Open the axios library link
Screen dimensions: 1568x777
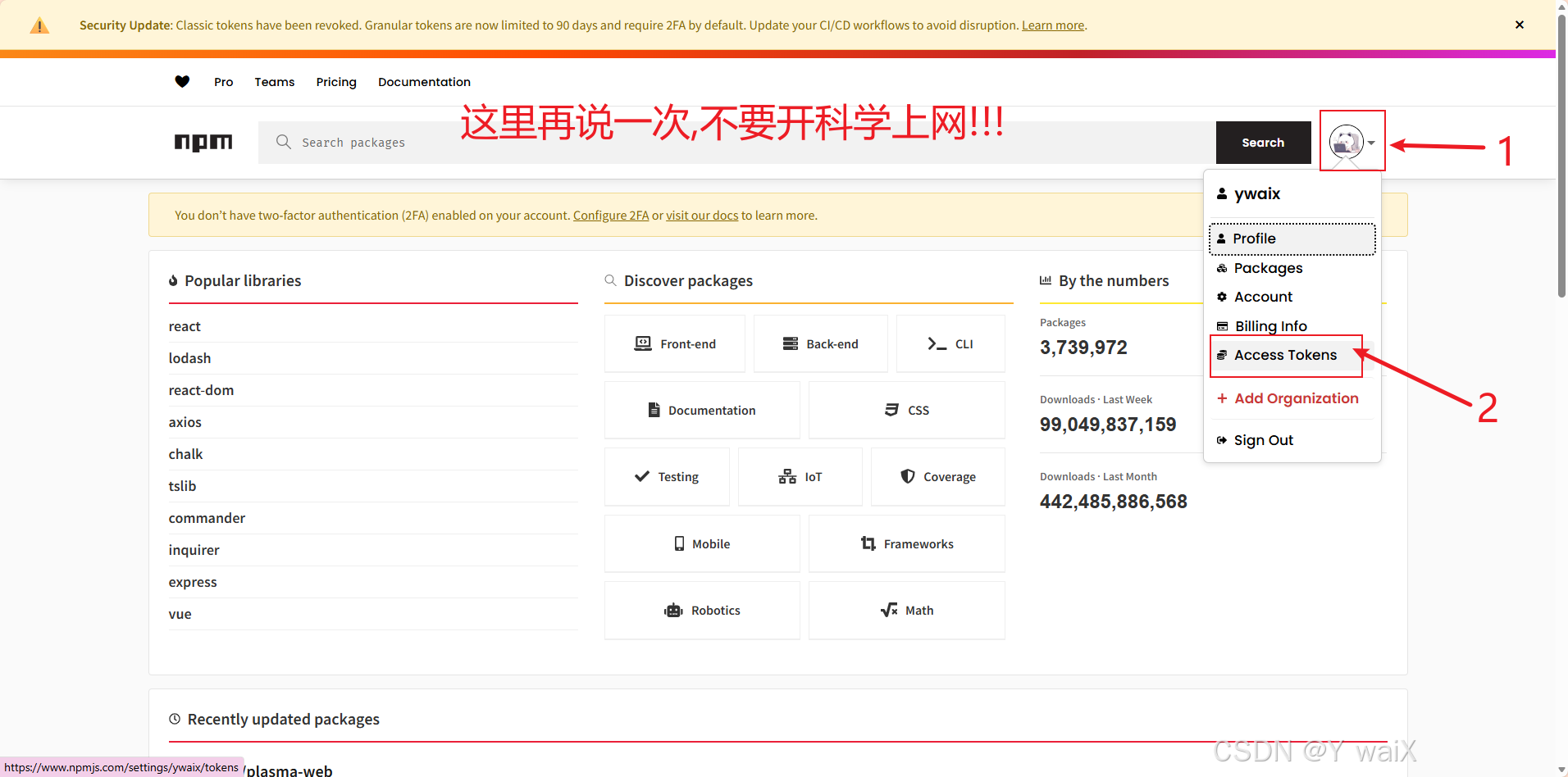click(185, 422)
